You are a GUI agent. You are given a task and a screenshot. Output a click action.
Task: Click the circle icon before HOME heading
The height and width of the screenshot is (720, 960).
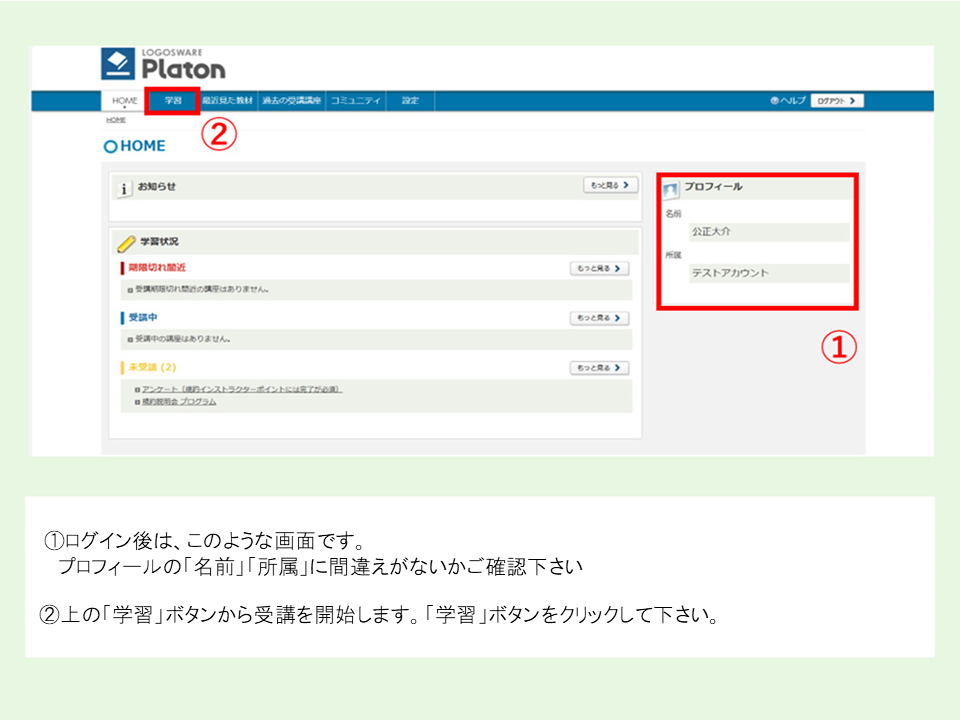(x=110, y=146)
